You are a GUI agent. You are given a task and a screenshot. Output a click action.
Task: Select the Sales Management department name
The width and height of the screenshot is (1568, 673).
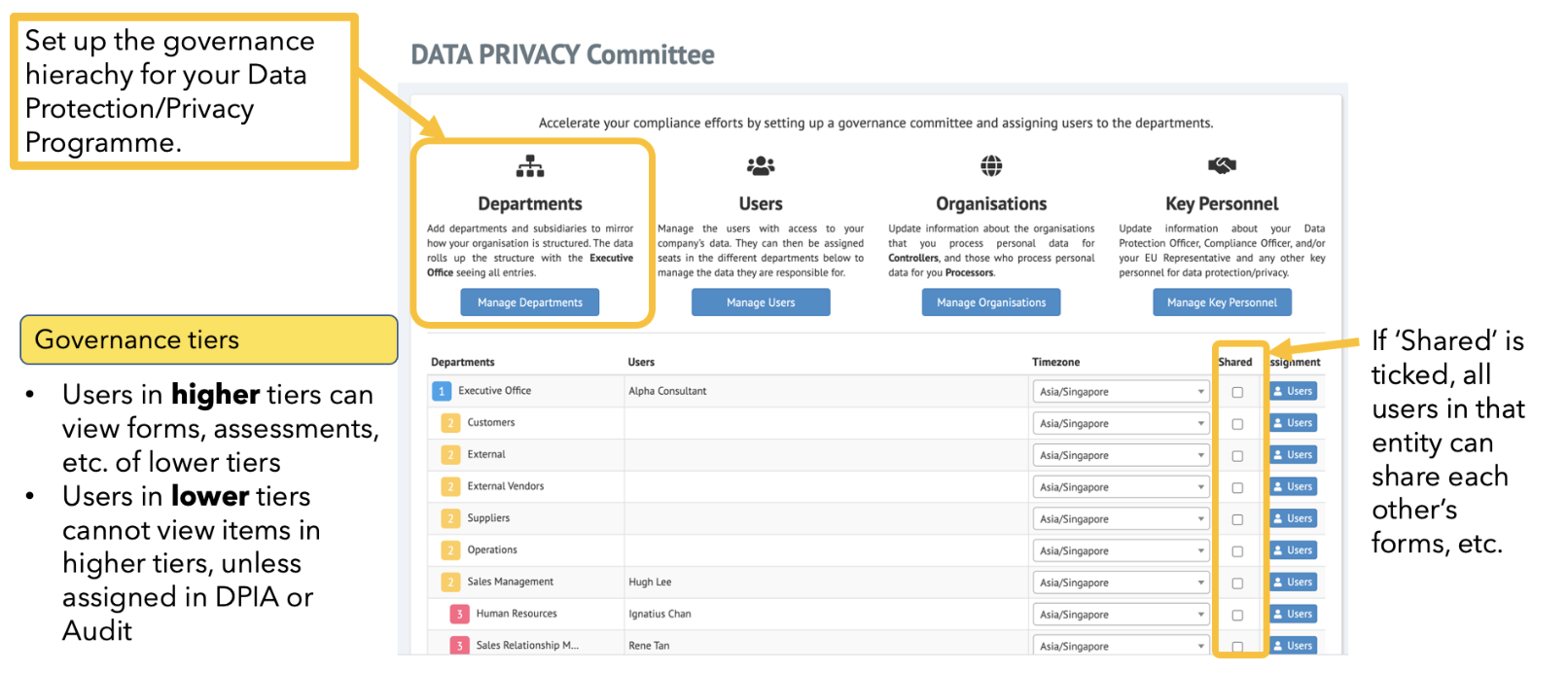[x=511, y=582]
